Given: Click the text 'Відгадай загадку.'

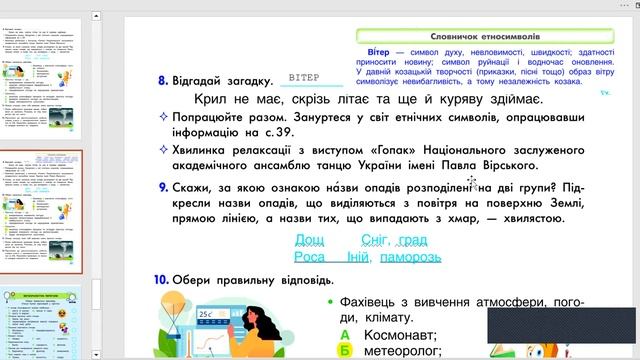Looking at the screenshot, I should click(222, 81).
